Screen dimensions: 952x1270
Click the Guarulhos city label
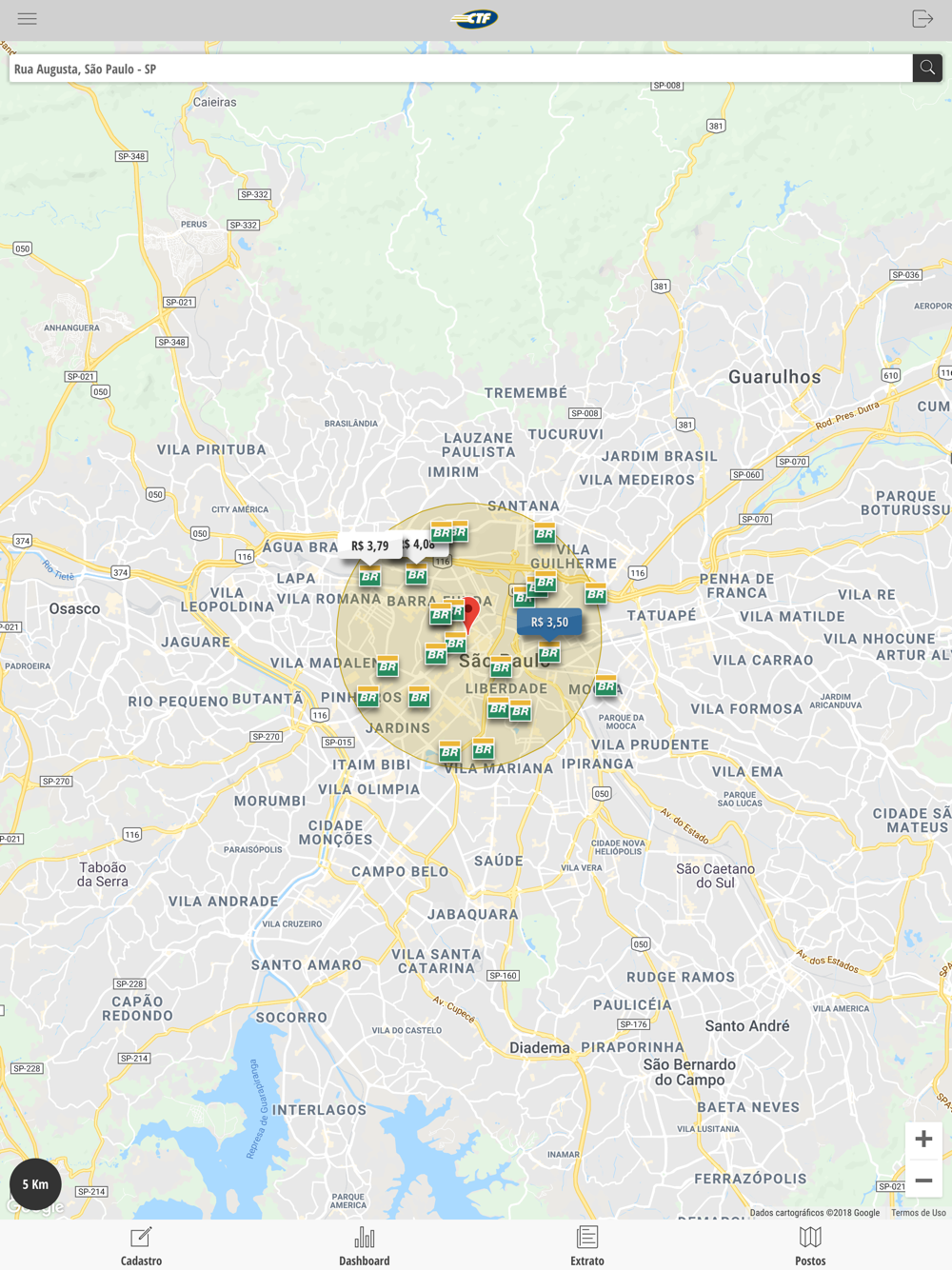pos(775,377)
